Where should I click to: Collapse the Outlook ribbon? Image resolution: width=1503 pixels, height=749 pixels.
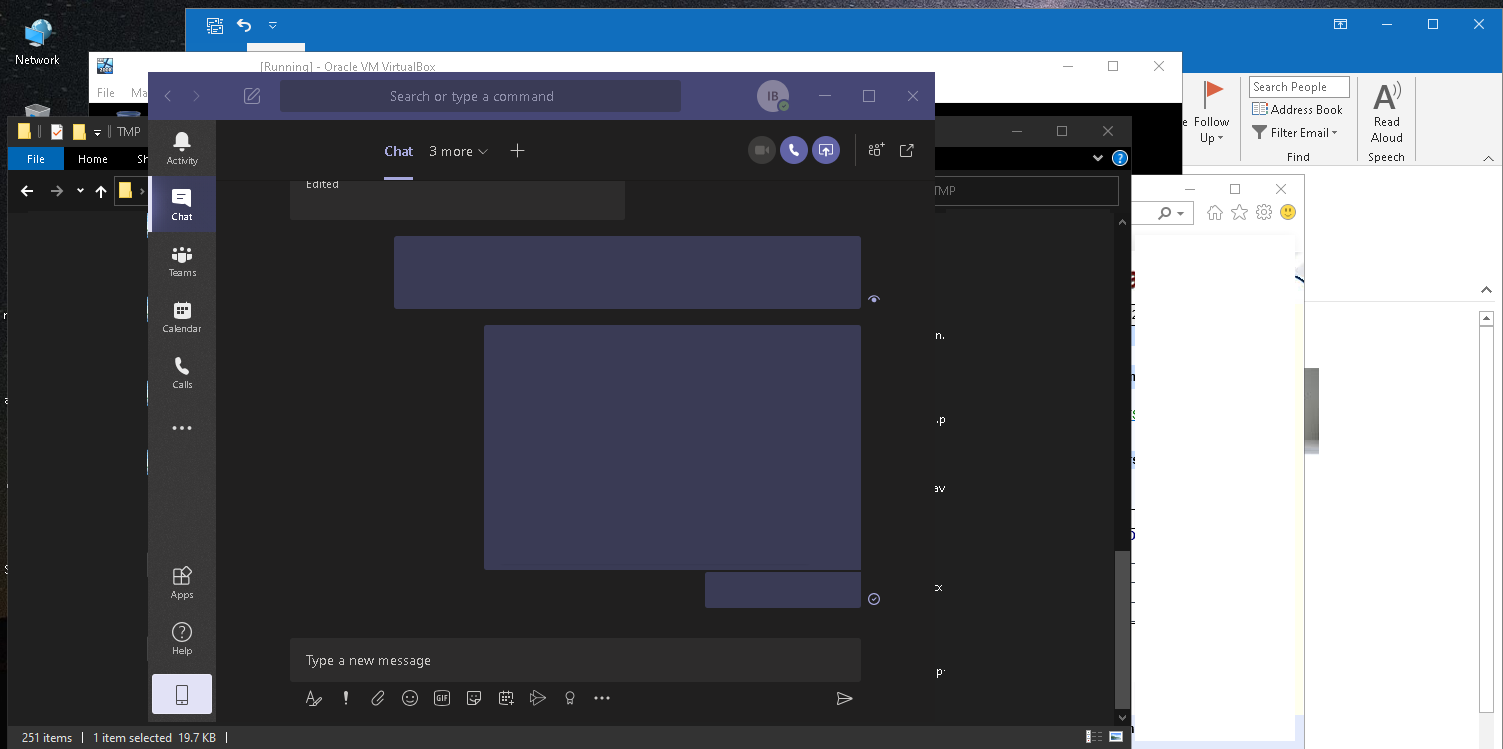coord(1488,158)
